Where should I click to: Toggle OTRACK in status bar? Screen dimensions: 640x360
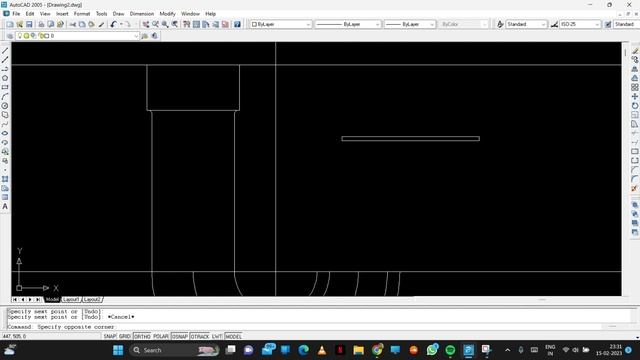point(200,336)
